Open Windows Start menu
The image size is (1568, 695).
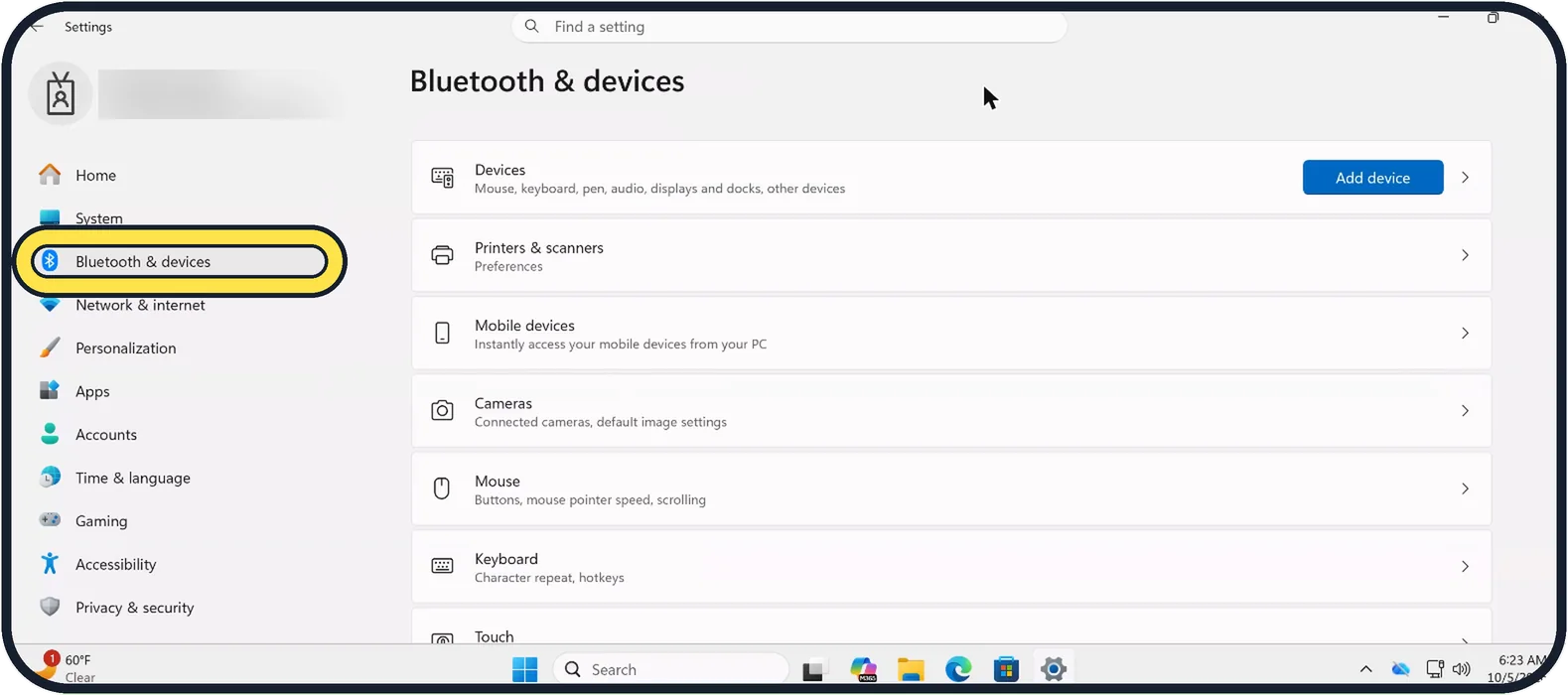point(525,669)
